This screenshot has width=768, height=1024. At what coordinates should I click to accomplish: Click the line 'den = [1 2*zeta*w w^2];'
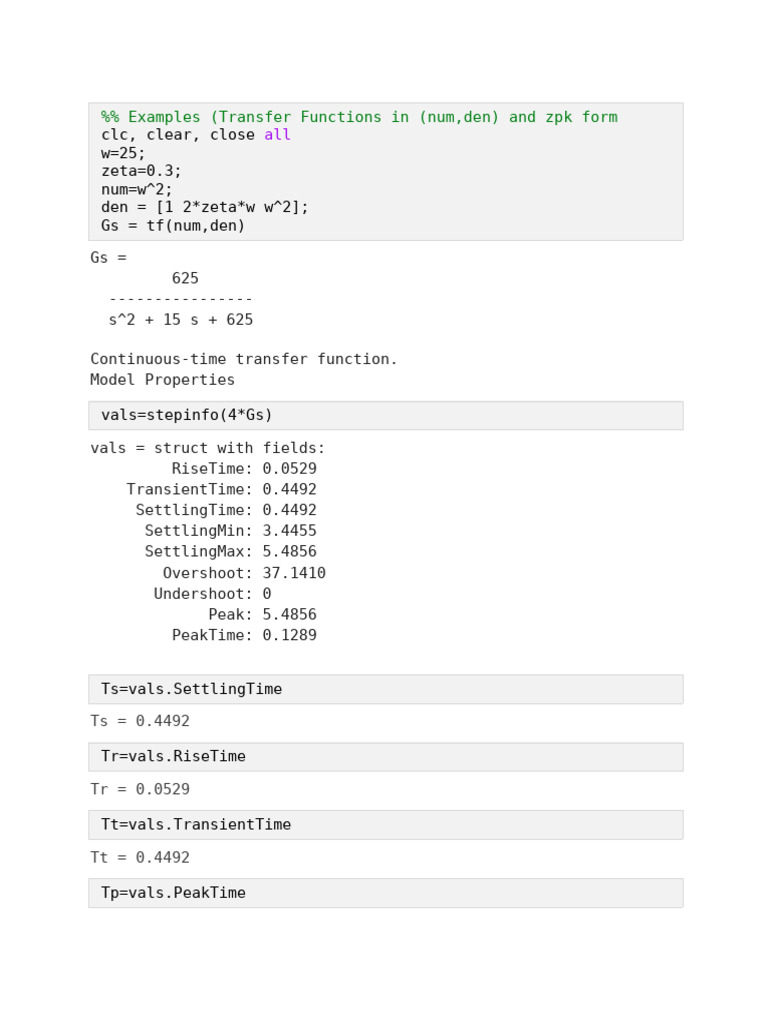tap(204, 207)
